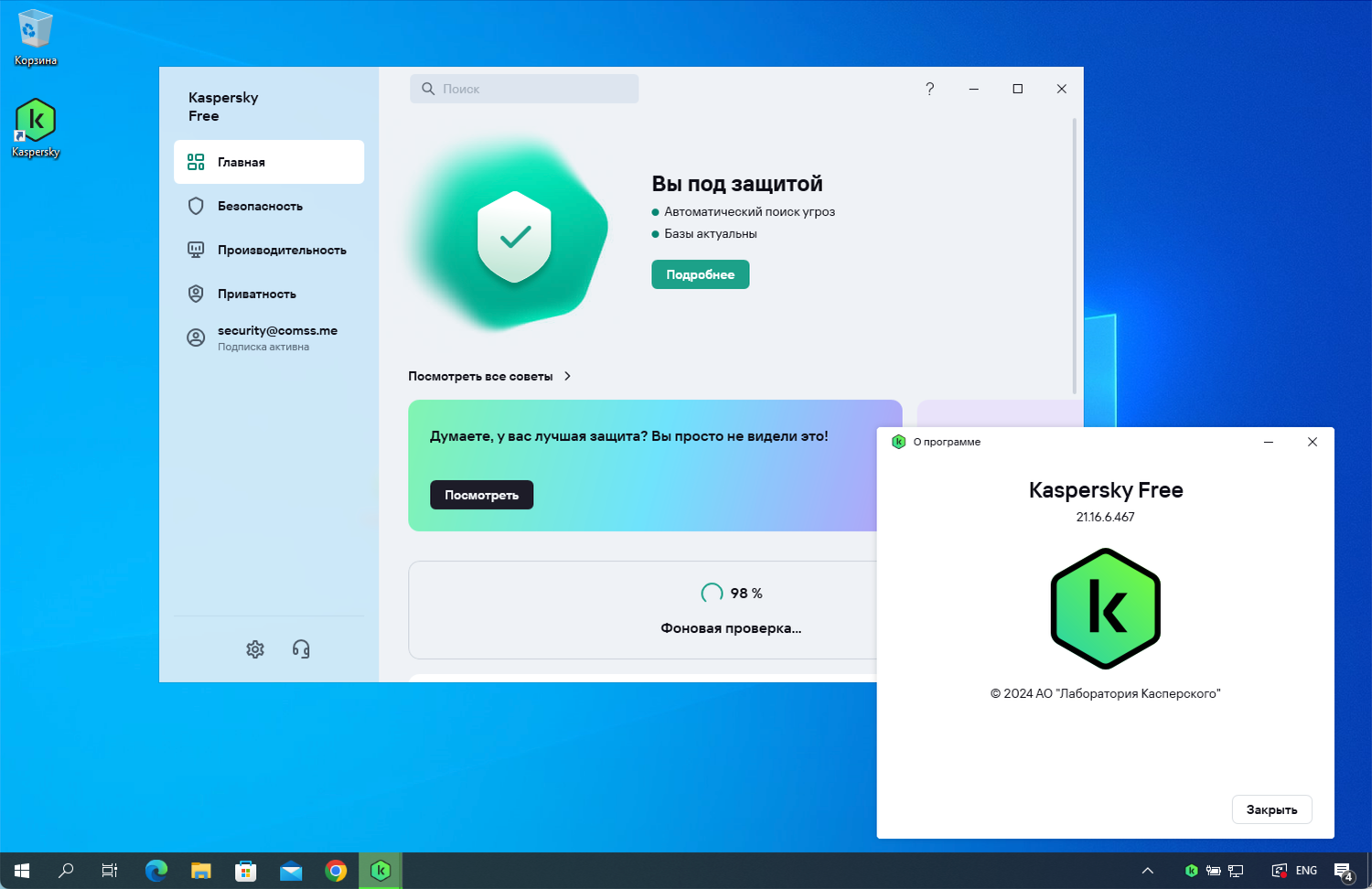The height and width of the screenshot is (889, 1372).
Task: Open Task View on the taskbar
Action: [x=110, y=871]
